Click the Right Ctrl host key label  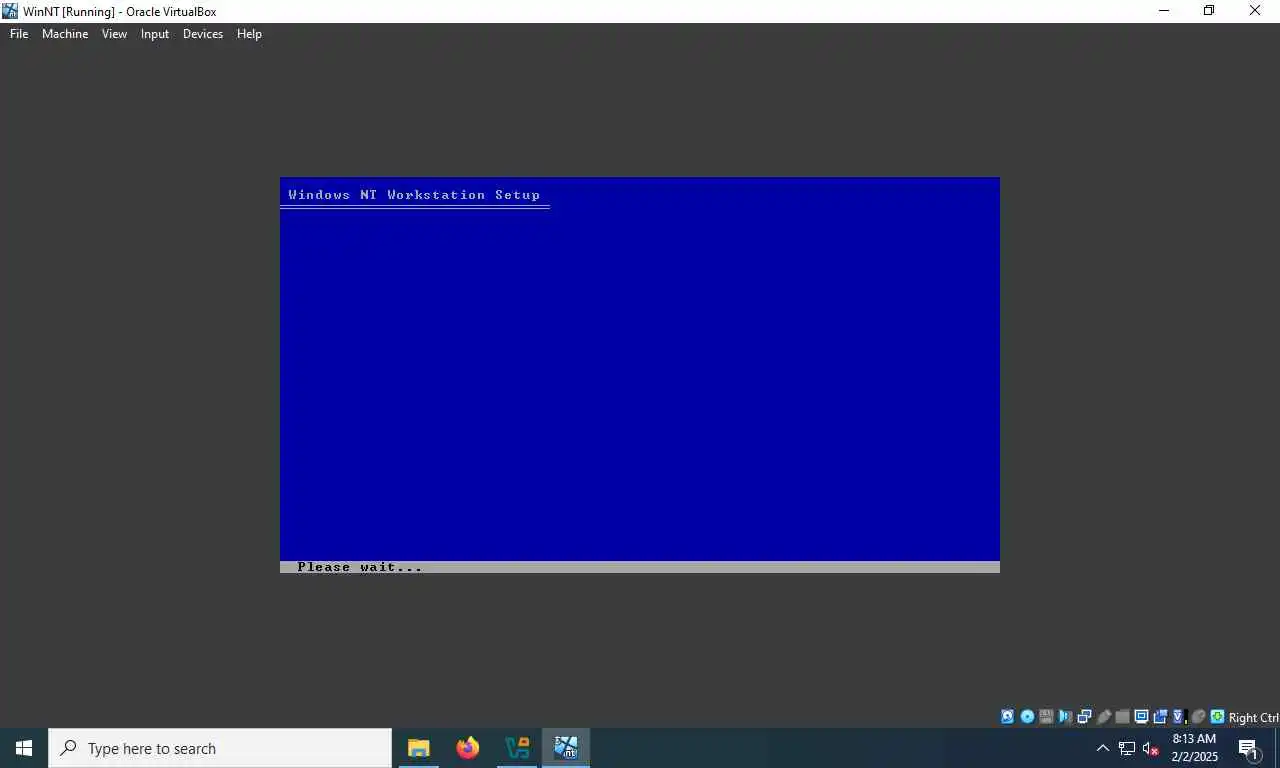pos(1254,717)
